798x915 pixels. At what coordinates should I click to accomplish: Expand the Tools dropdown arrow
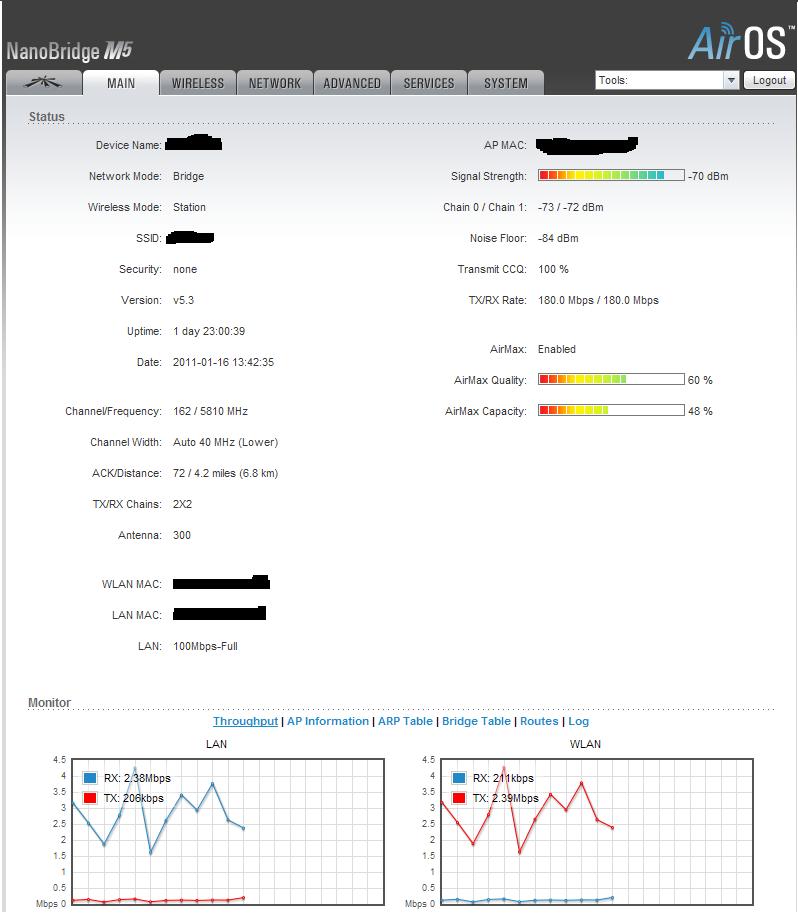(731, 80)
